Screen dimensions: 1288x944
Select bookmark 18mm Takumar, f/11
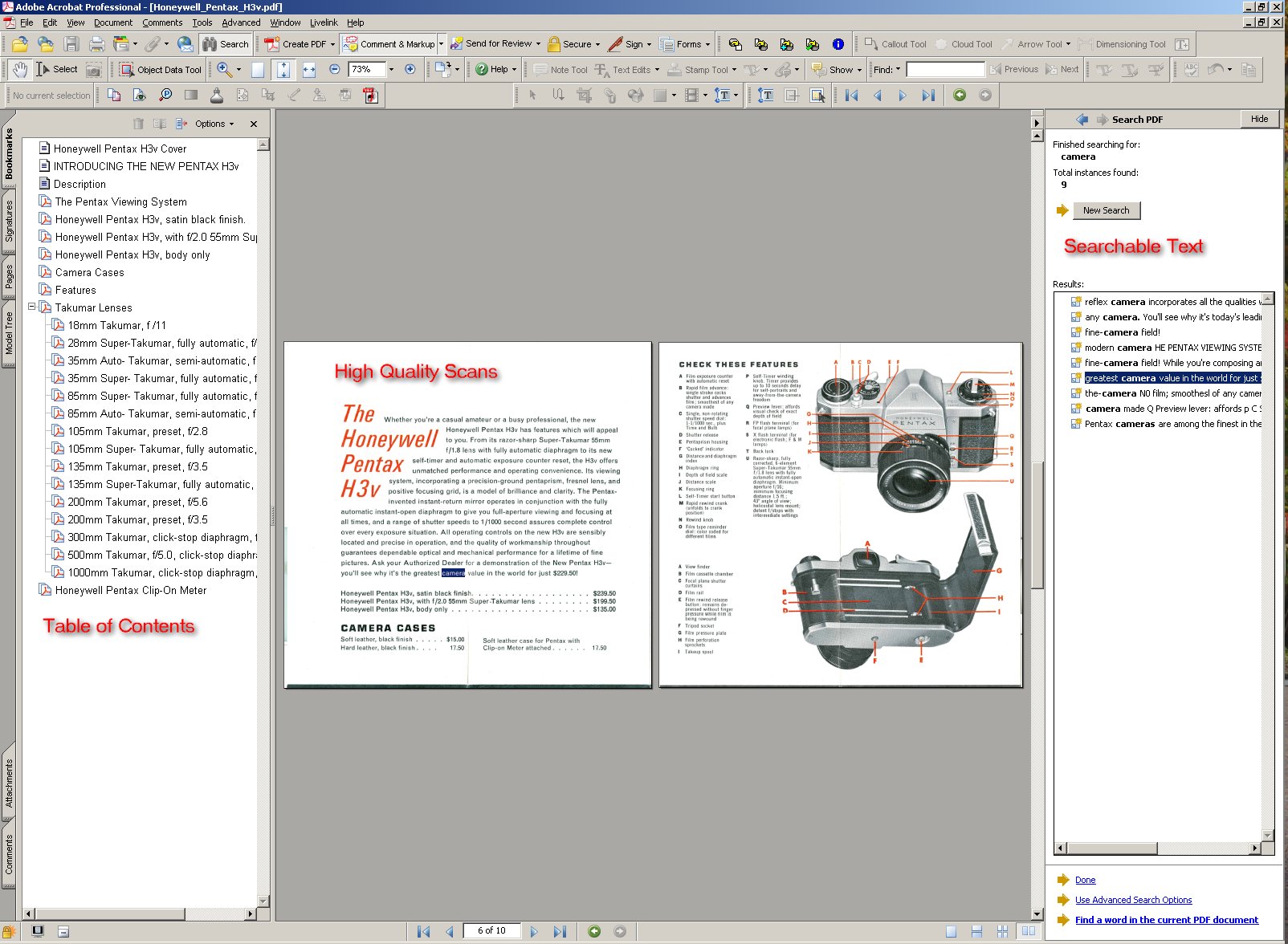click(116, 325)
